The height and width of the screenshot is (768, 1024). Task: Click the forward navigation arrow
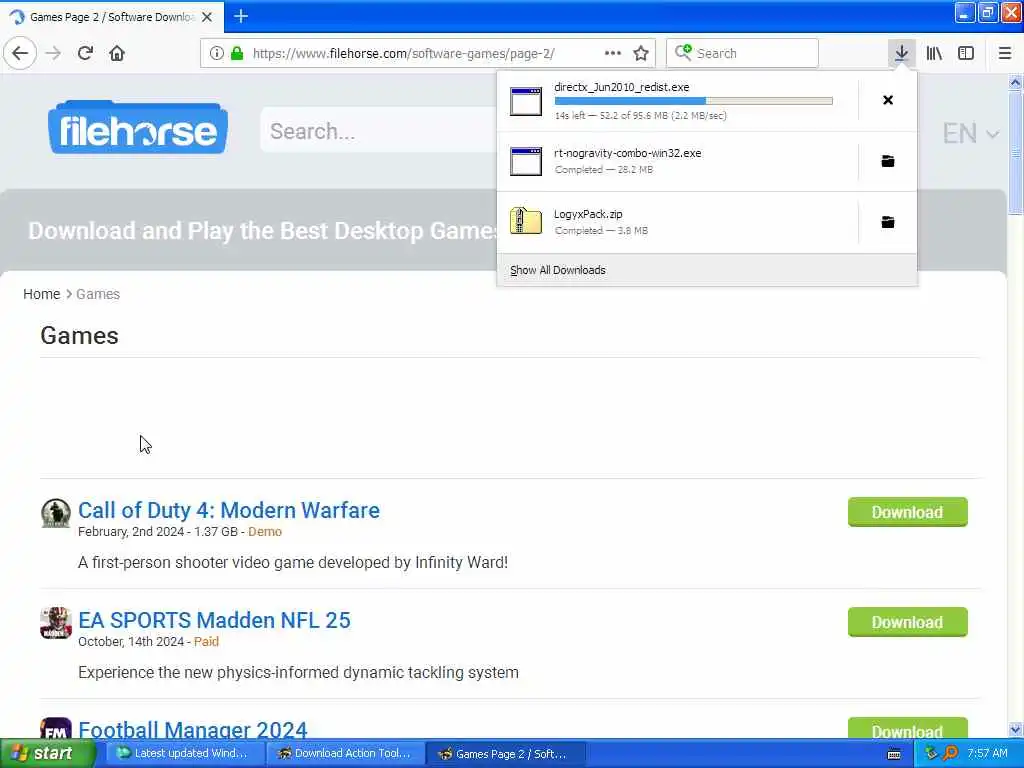click(x=54, y=53)
